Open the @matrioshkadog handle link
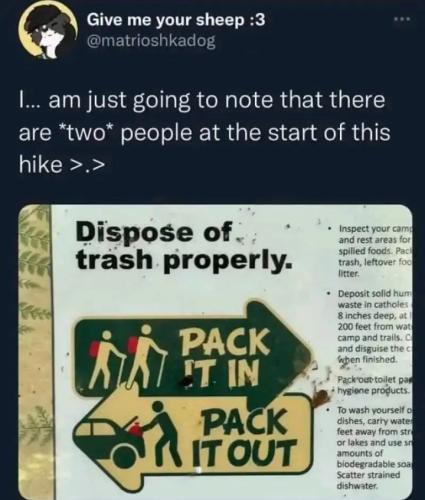425x500 pixels. click(x=151, y=41)
